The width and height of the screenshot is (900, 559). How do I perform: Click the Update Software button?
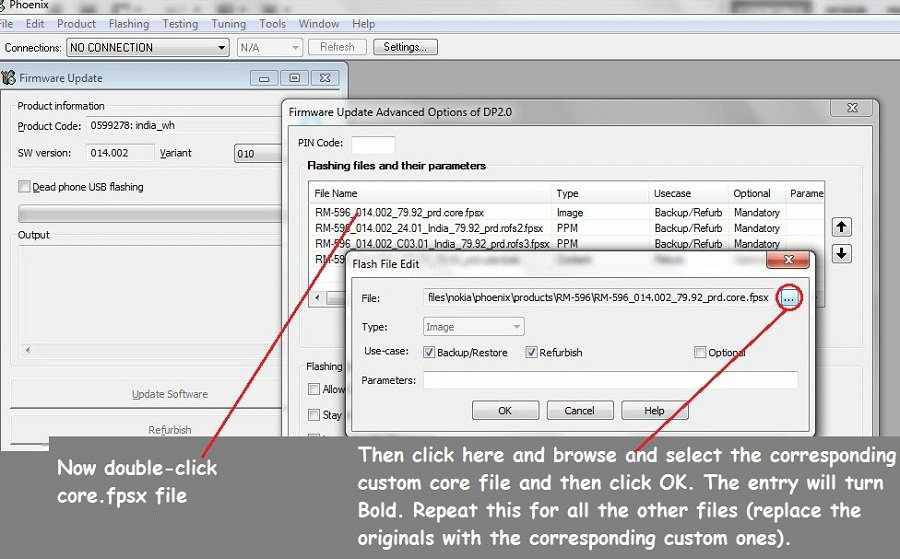147,394
